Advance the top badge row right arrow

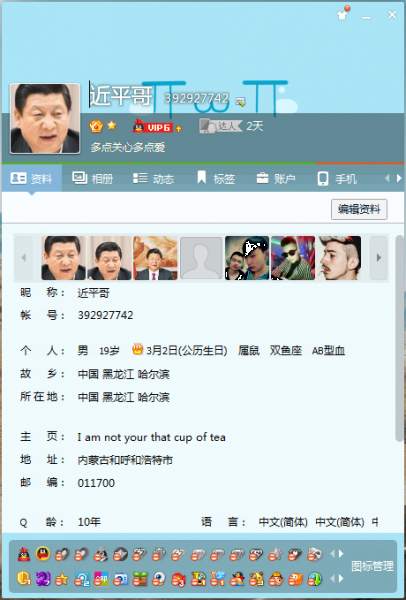(341, 554)
